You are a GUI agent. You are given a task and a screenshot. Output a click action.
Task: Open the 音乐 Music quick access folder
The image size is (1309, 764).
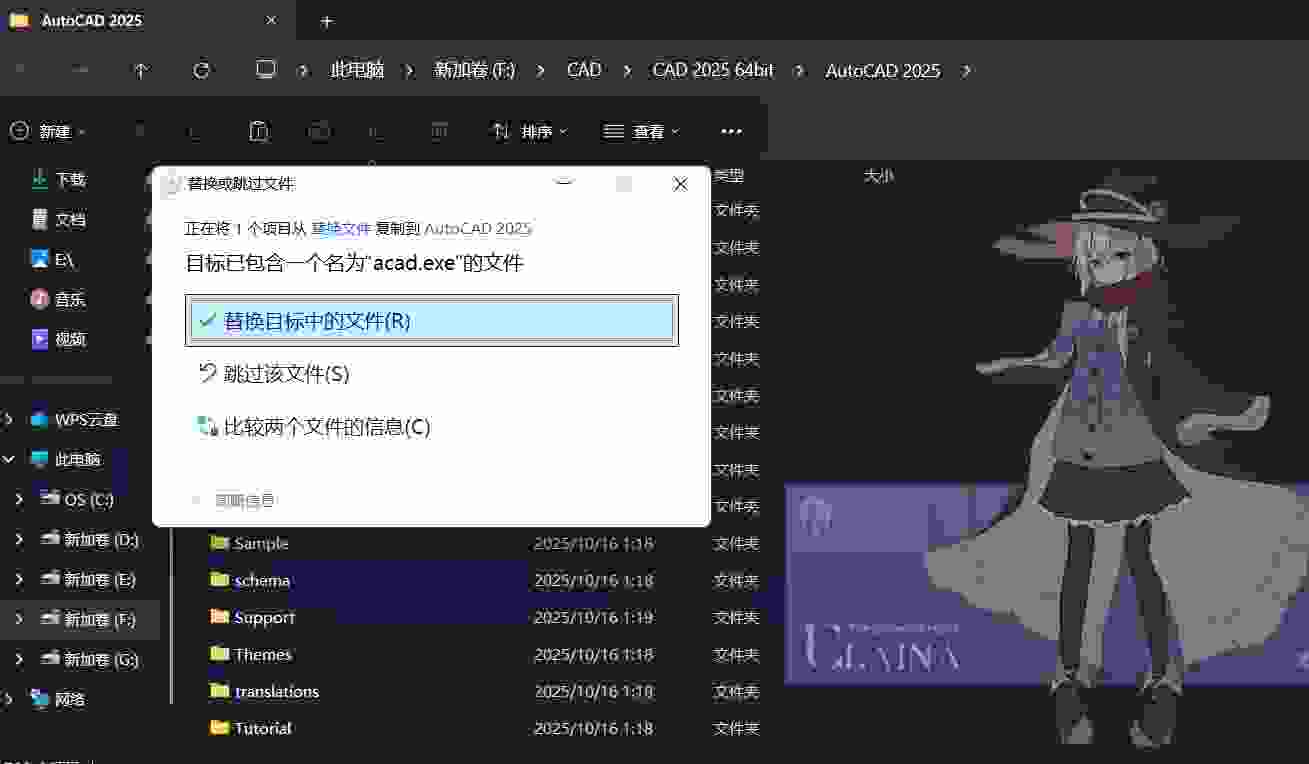[x=70, y=299]
